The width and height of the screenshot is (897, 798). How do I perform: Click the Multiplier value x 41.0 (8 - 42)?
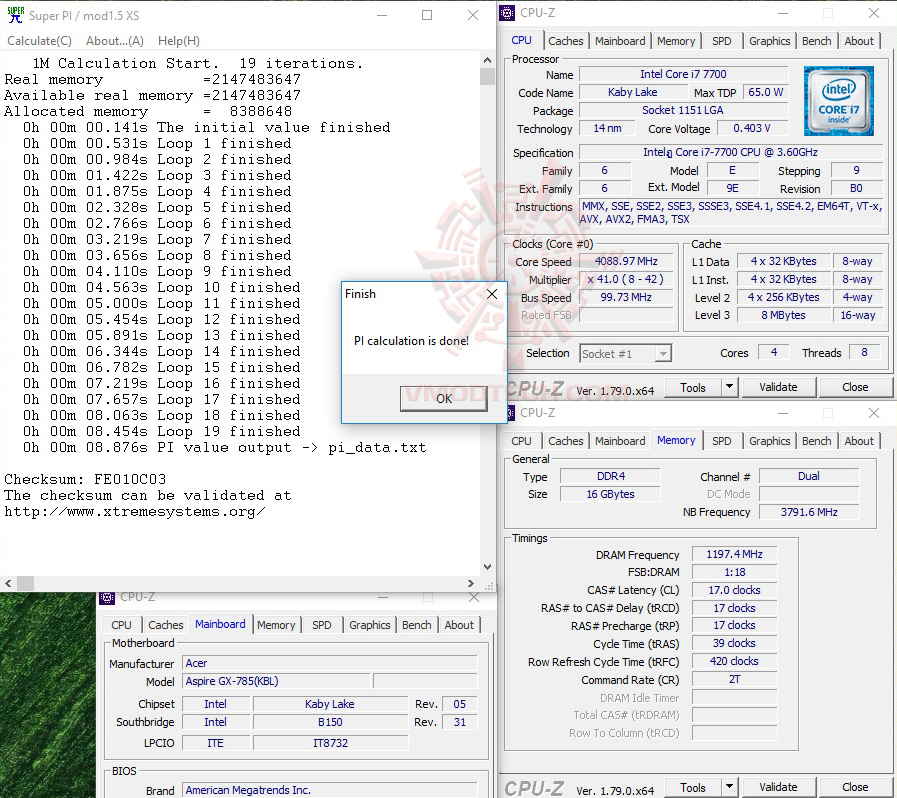click(626, 280)
